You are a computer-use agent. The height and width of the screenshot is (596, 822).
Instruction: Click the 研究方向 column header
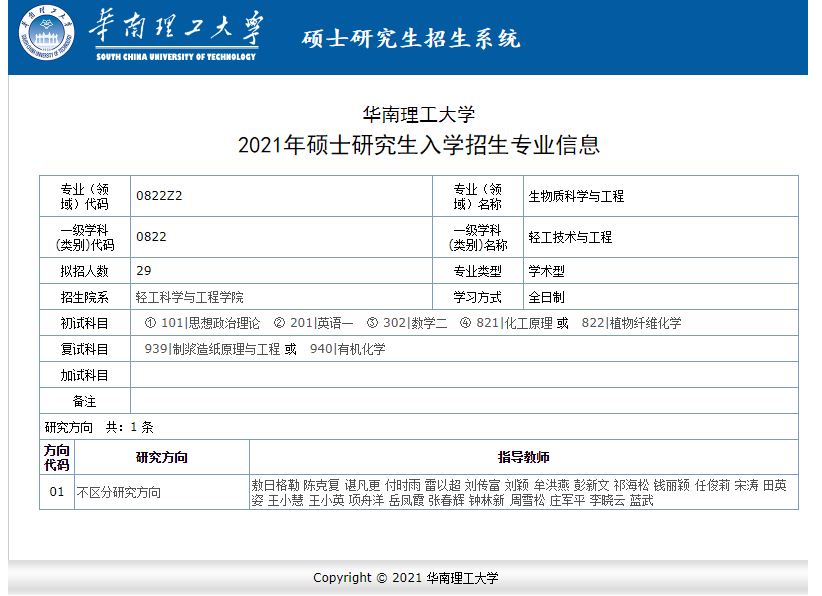[x=161, y=457]
